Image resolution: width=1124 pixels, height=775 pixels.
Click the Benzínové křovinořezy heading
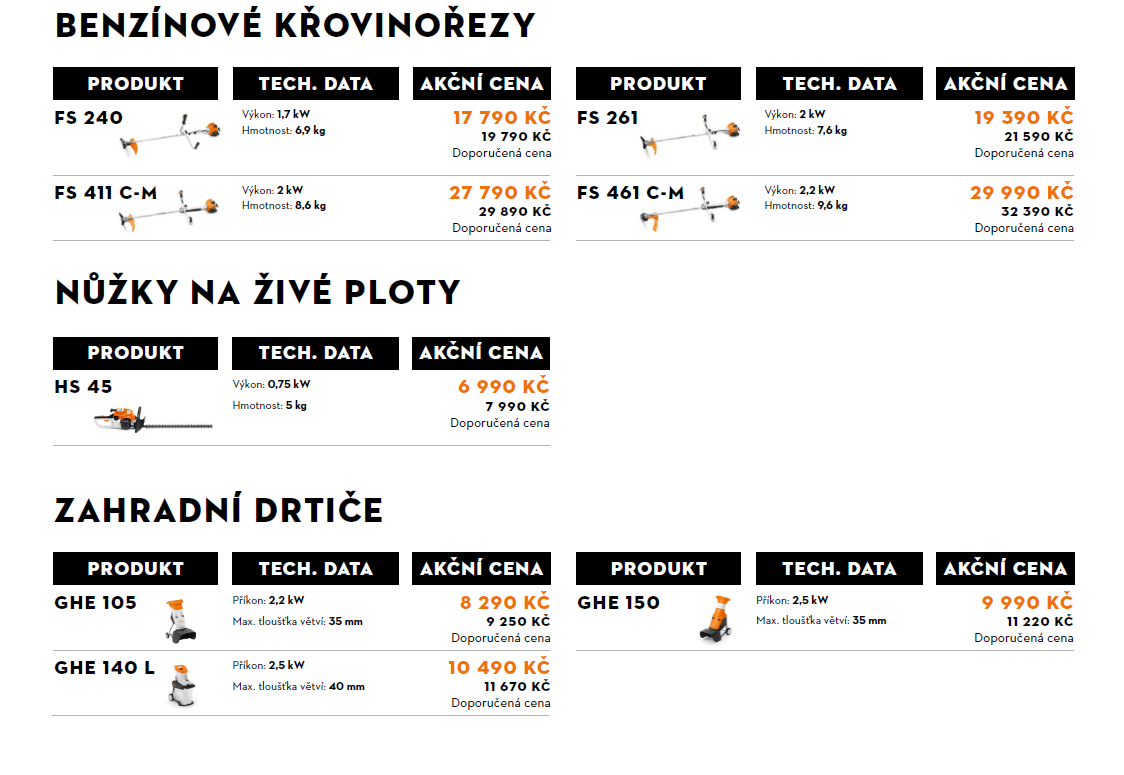295,26
